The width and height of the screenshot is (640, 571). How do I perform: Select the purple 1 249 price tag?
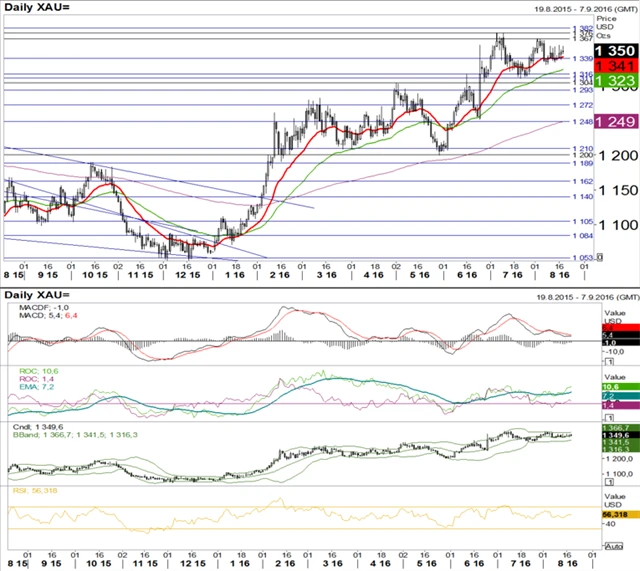coord(615,121)
